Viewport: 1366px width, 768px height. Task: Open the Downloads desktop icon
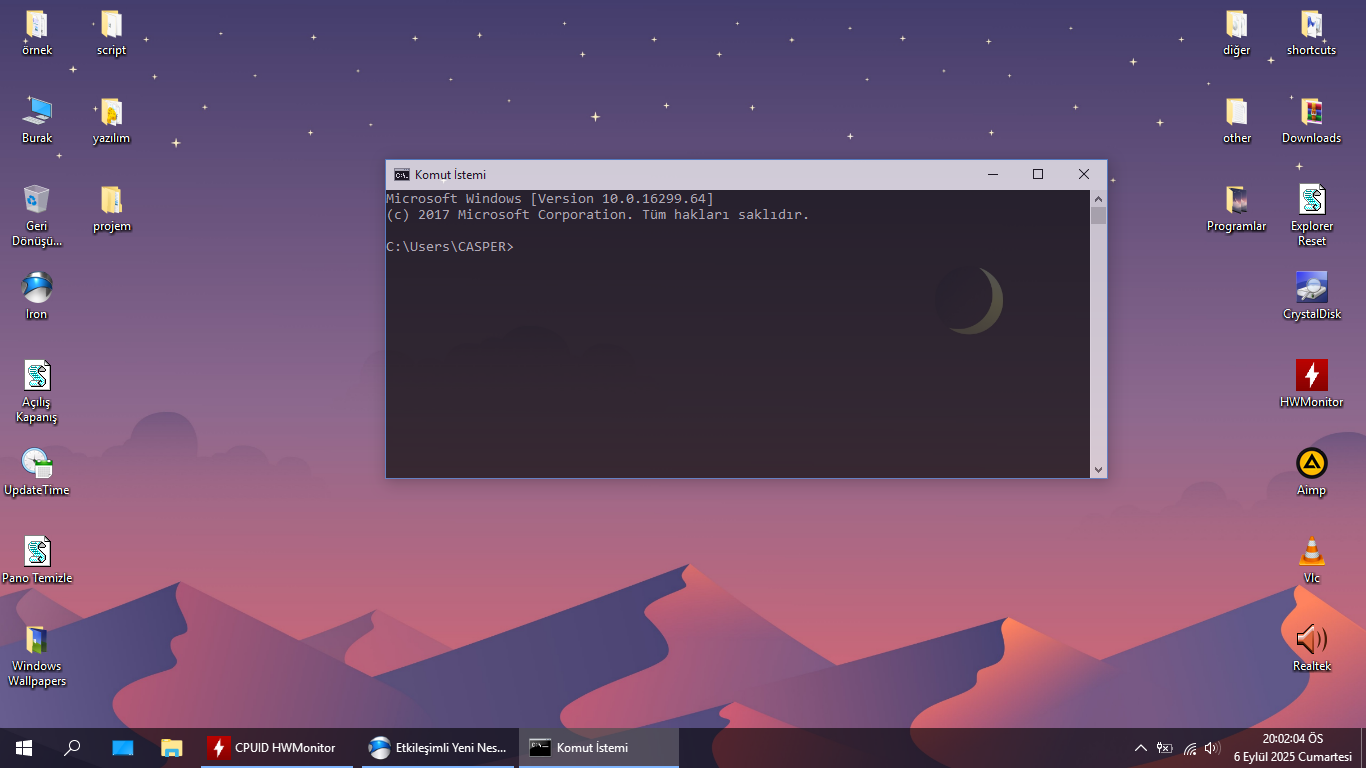coord(1312,112)
